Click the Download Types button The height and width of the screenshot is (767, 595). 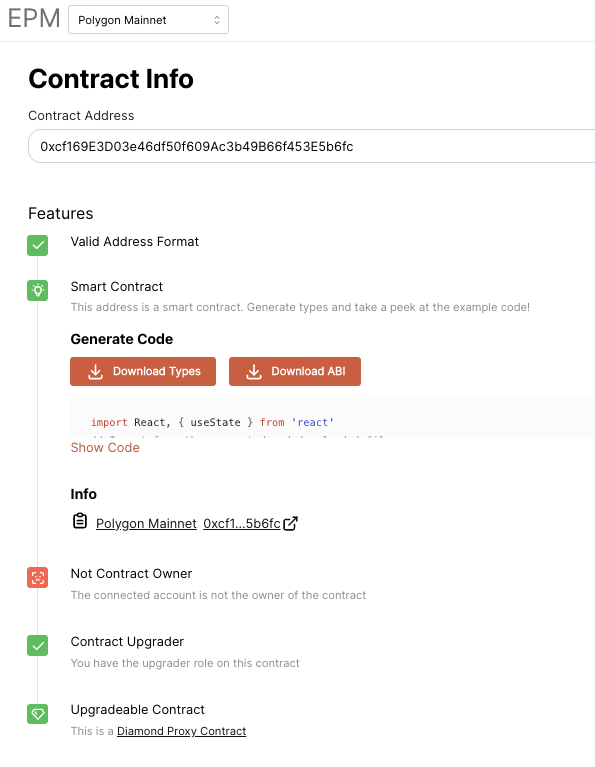[x=143, y=371]
